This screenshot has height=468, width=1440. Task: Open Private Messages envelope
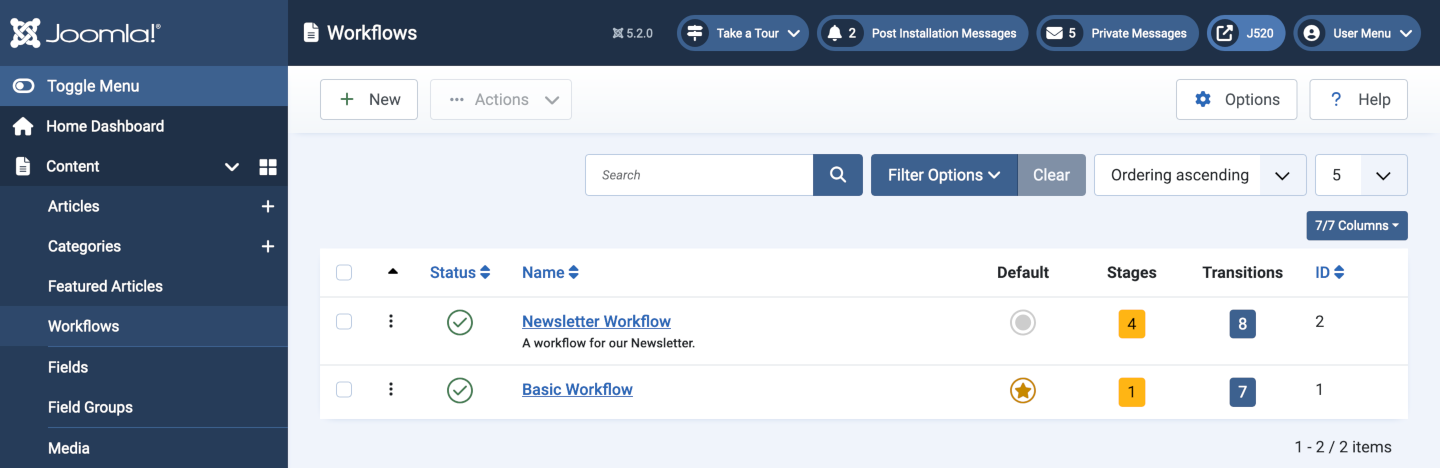tap(1117, 33)
